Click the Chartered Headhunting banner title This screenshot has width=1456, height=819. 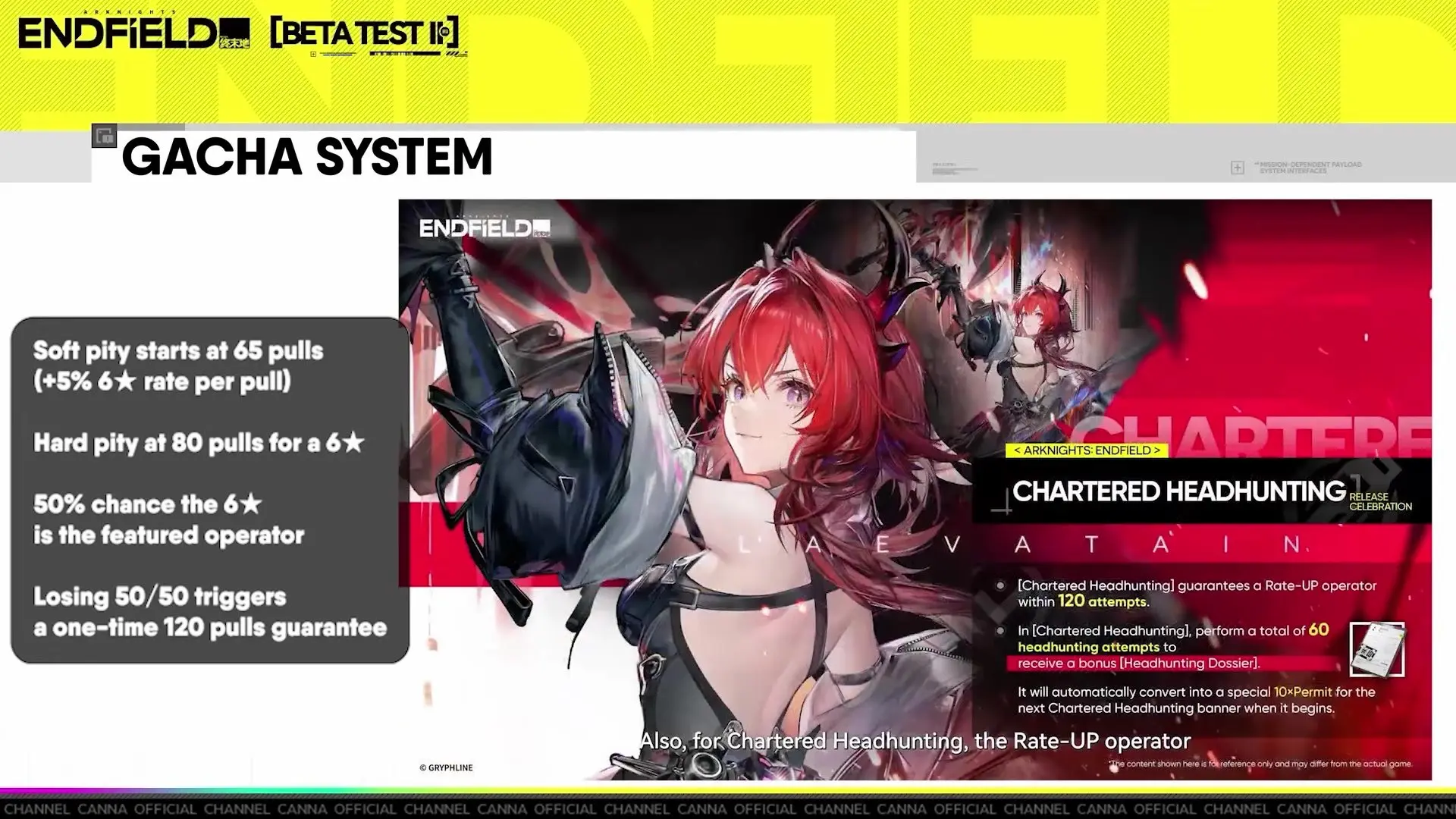coord(1178,491)
